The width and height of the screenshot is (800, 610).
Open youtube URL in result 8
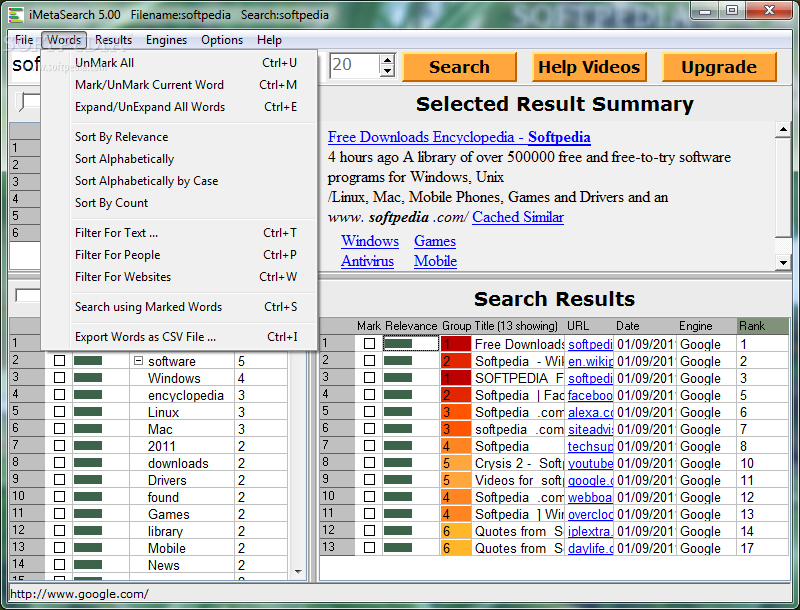coord(590,463)
